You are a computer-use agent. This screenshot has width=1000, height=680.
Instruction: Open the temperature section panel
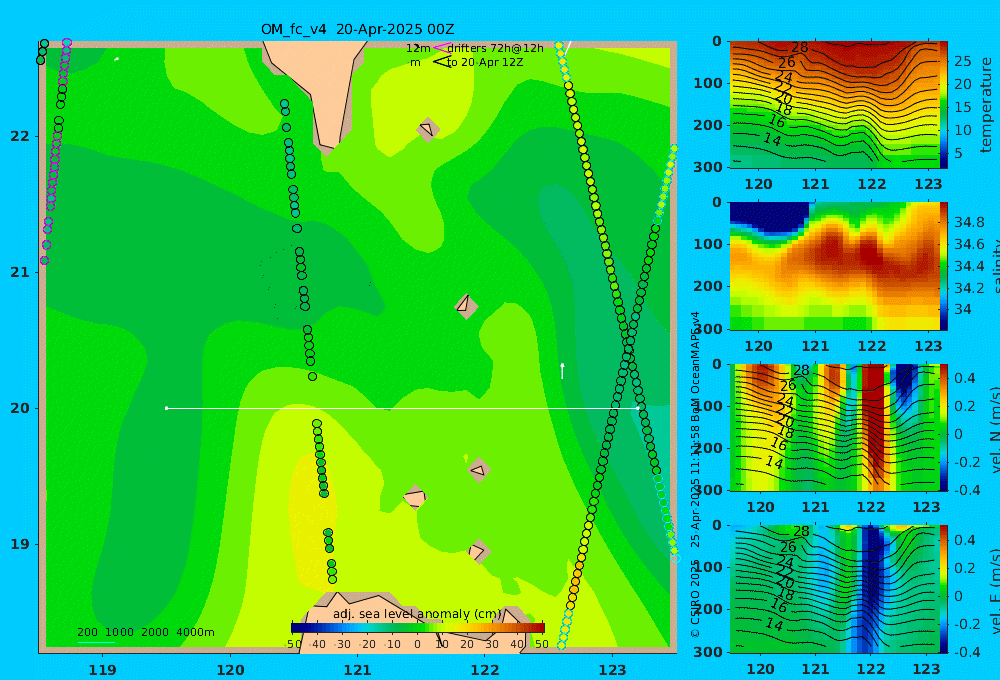(834, 105)
